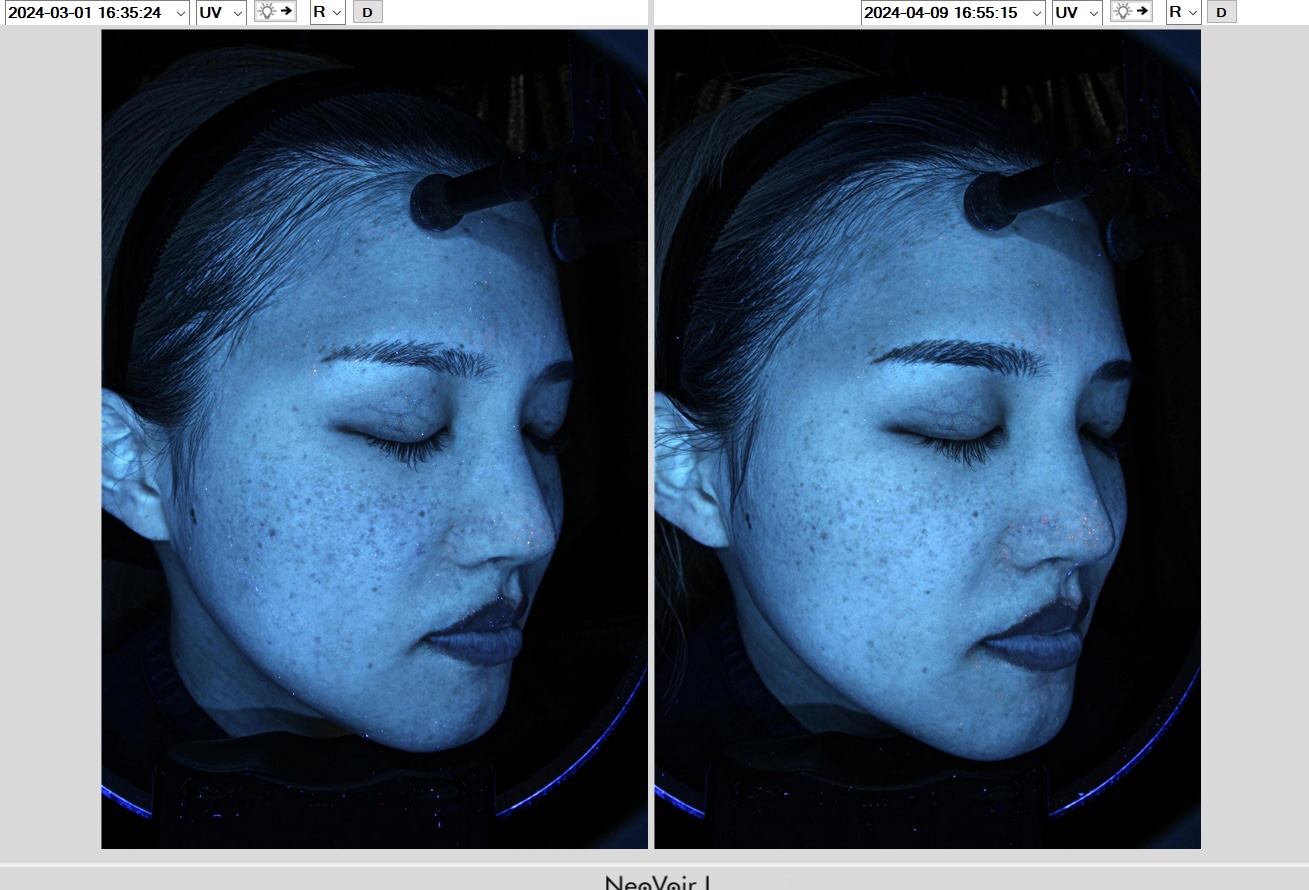Click the chevron on the right UV combo box
The height and width of the screenshot is (890, 1309).
pyautogui.click(x=1093, y=13)
